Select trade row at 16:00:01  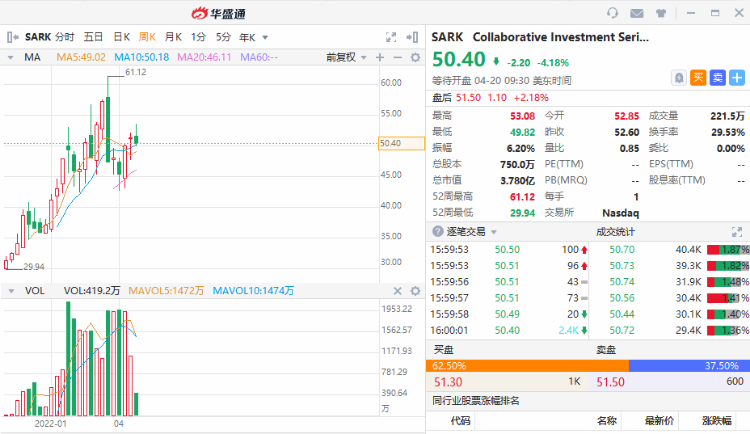coord(509,330)
